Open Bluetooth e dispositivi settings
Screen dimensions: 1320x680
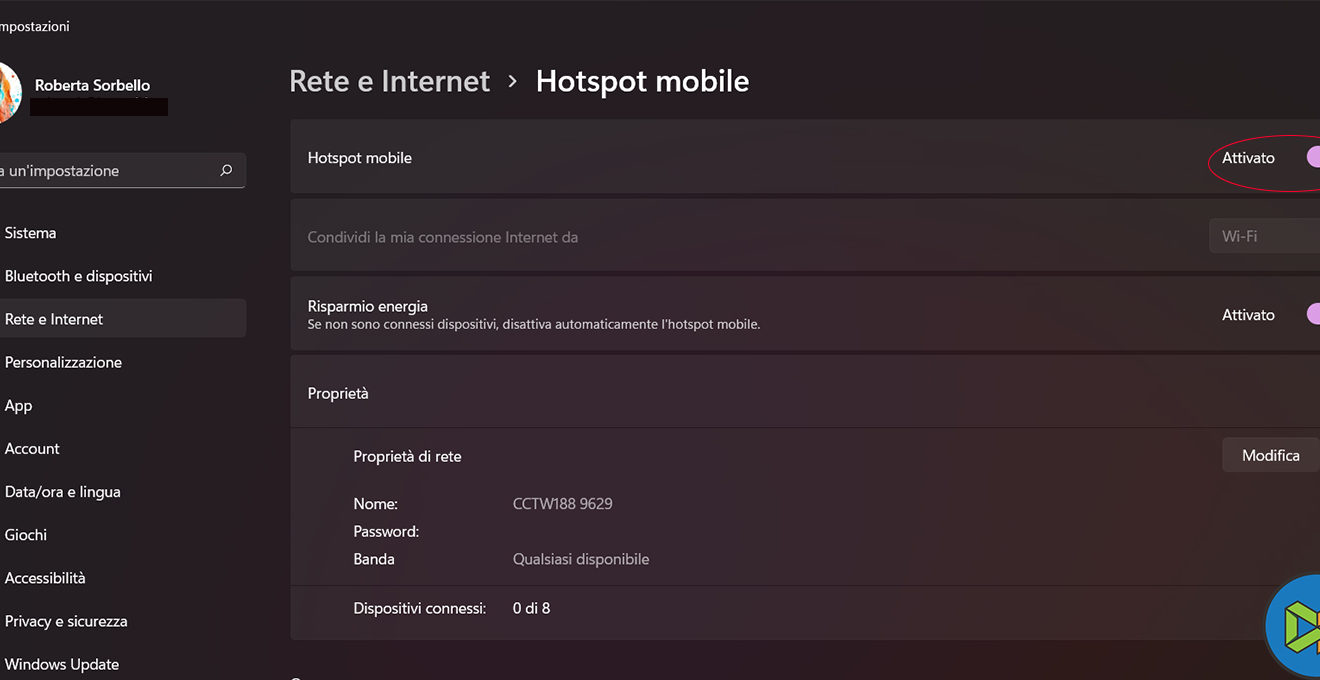click(x=78, y=276)
